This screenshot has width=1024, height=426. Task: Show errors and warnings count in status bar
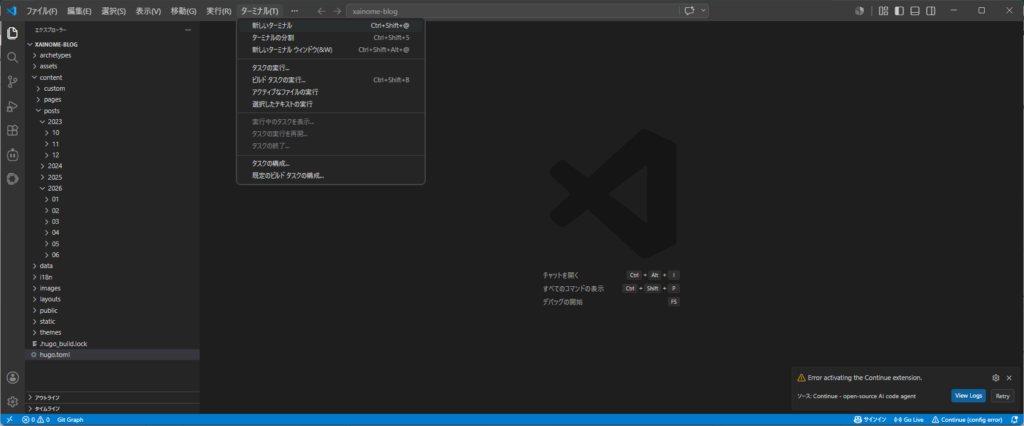[36, 419]
